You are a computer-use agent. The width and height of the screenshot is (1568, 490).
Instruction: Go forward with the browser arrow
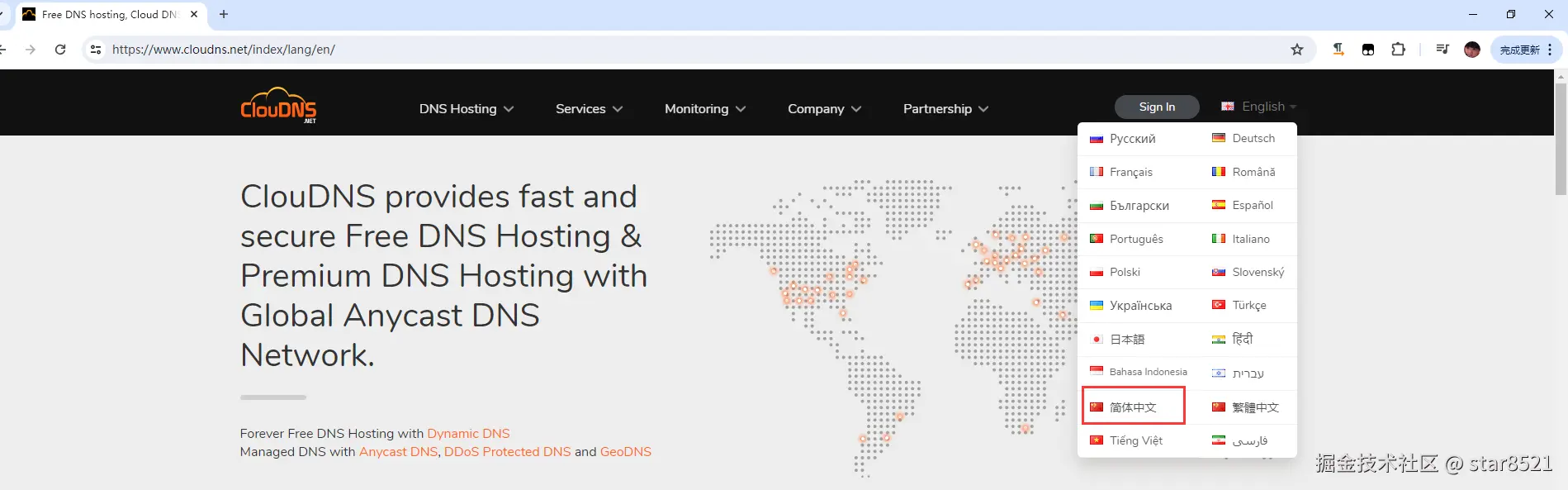pyautogui.click(x=31, y=50)
